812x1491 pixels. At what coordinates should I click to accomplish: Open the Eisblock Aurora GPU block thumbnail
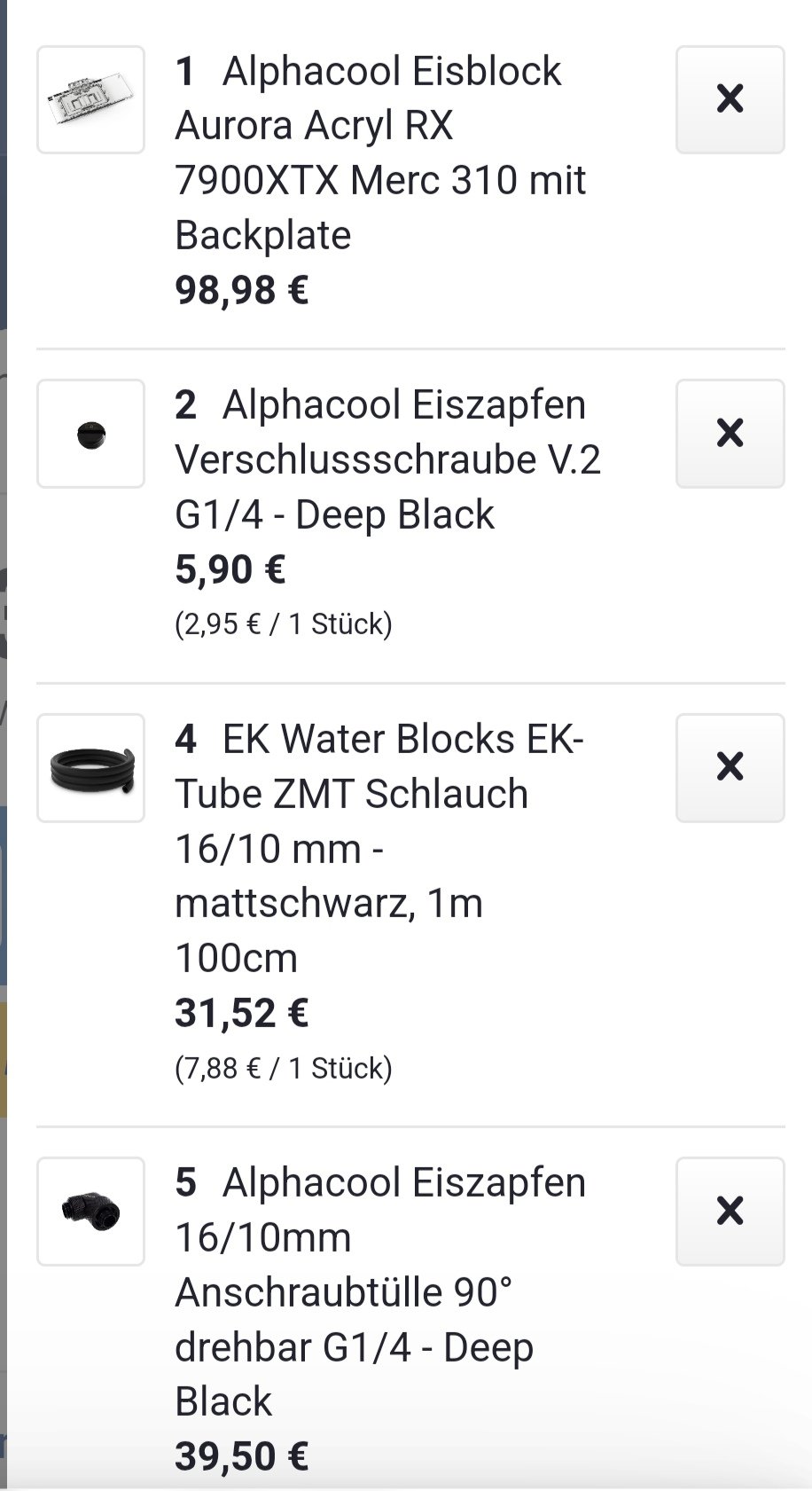tap(90, 99)
